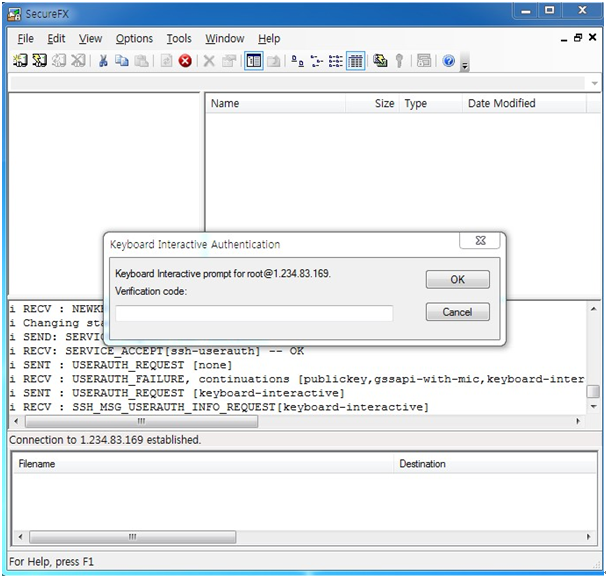Click transfer queue horizontal scrollbar thumb
The height and width of the screenshot is (579, 606).
point(133,537)
